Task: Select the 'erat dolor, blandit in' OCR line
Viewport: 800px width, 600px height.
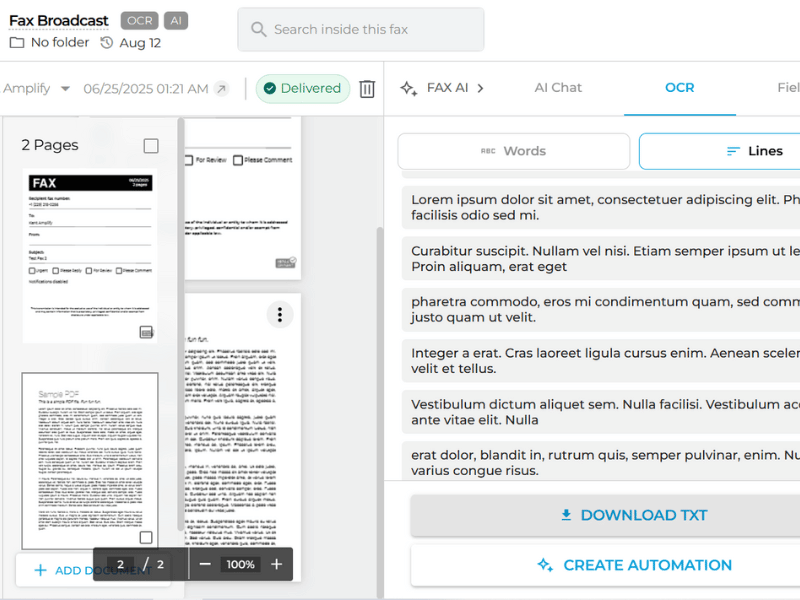Action: tap(601, 461)
